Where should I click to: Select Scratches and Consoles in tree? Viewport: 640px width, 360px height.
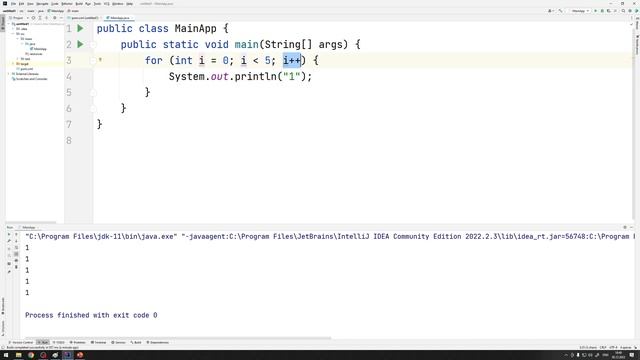(x=30, y=79)
